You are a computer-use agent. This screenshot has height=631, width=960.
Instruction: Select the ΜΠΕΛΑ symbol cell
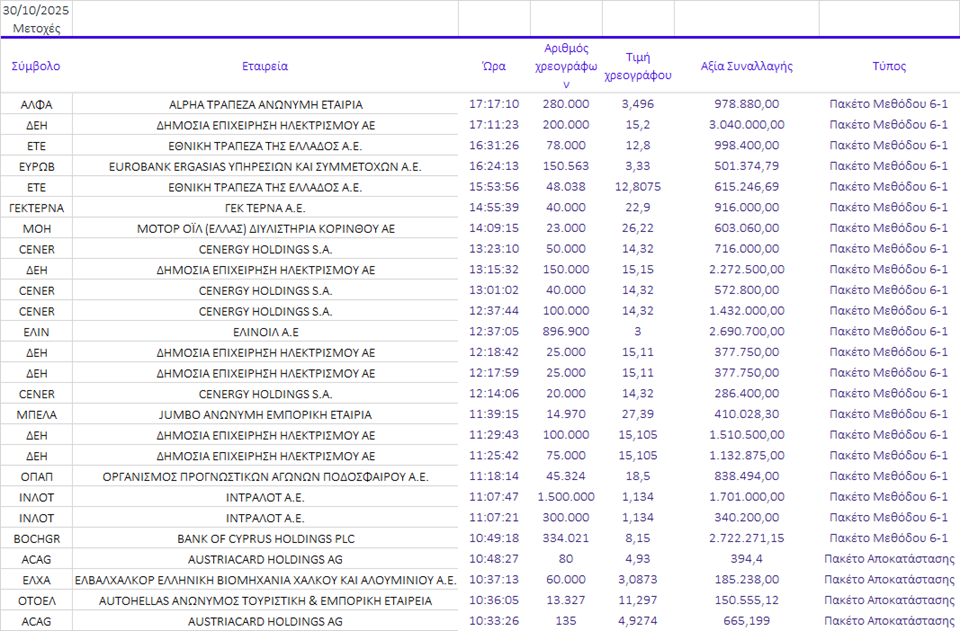click(36, 414)
